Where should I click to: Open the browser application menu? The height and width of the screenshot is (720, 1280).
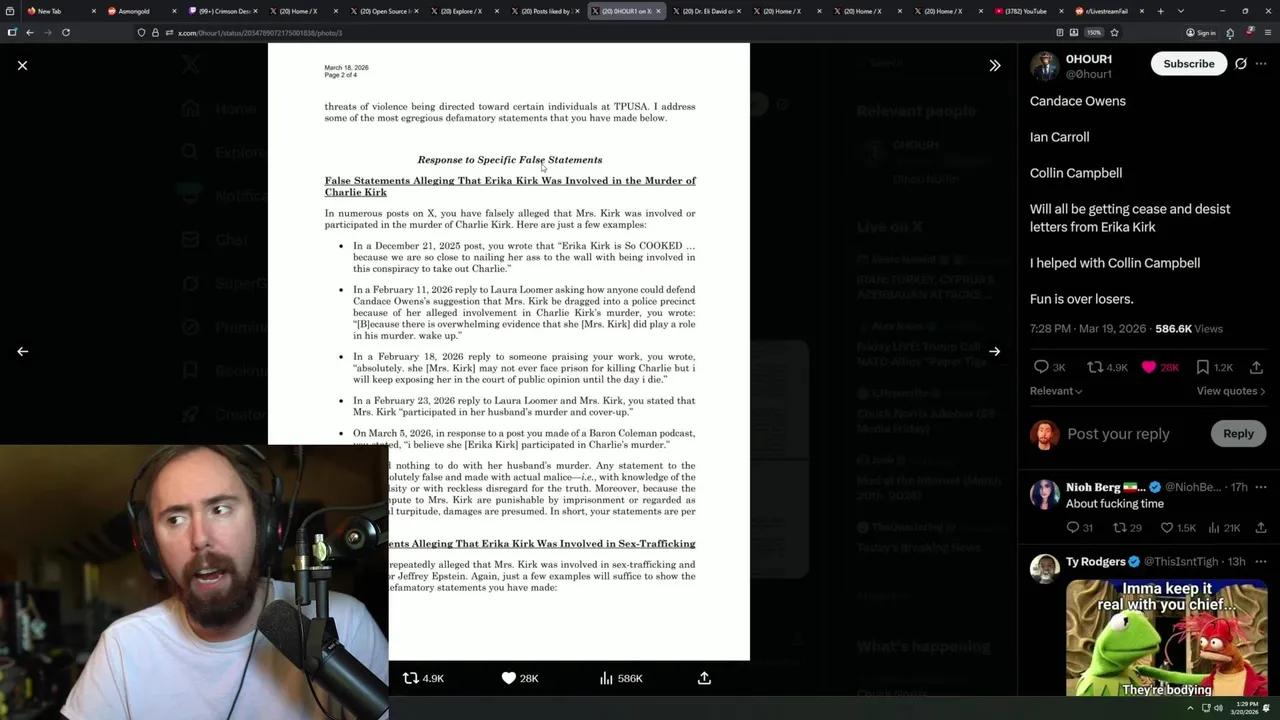tap(1266, 32)
